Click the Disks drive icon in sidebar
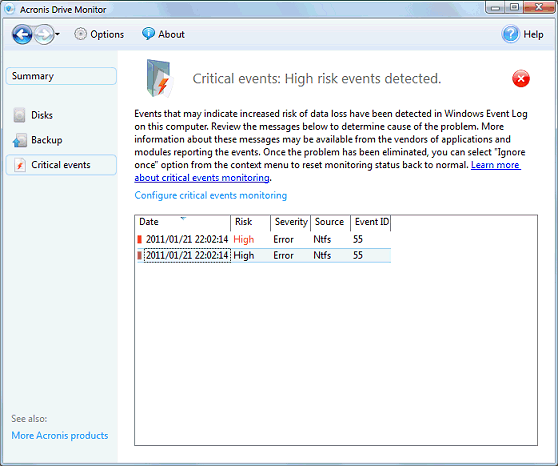 pyautogui.click(x=19, y=115)
